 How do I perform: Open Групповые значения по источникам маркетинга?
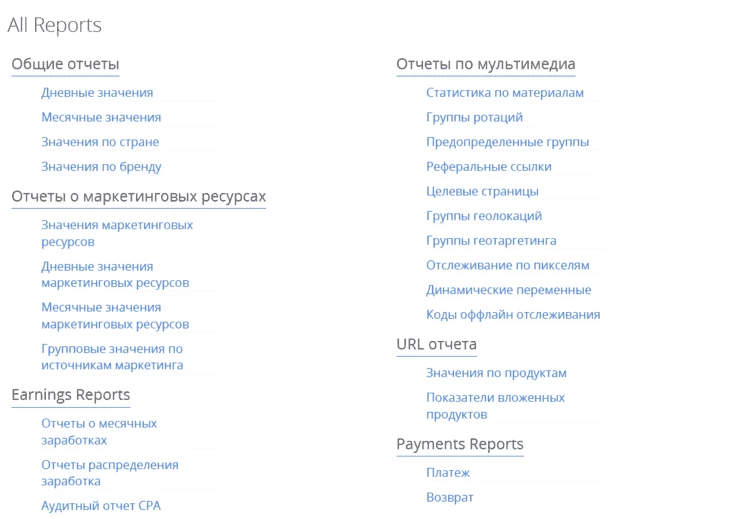pyautogui.click(x=112, y=357)
